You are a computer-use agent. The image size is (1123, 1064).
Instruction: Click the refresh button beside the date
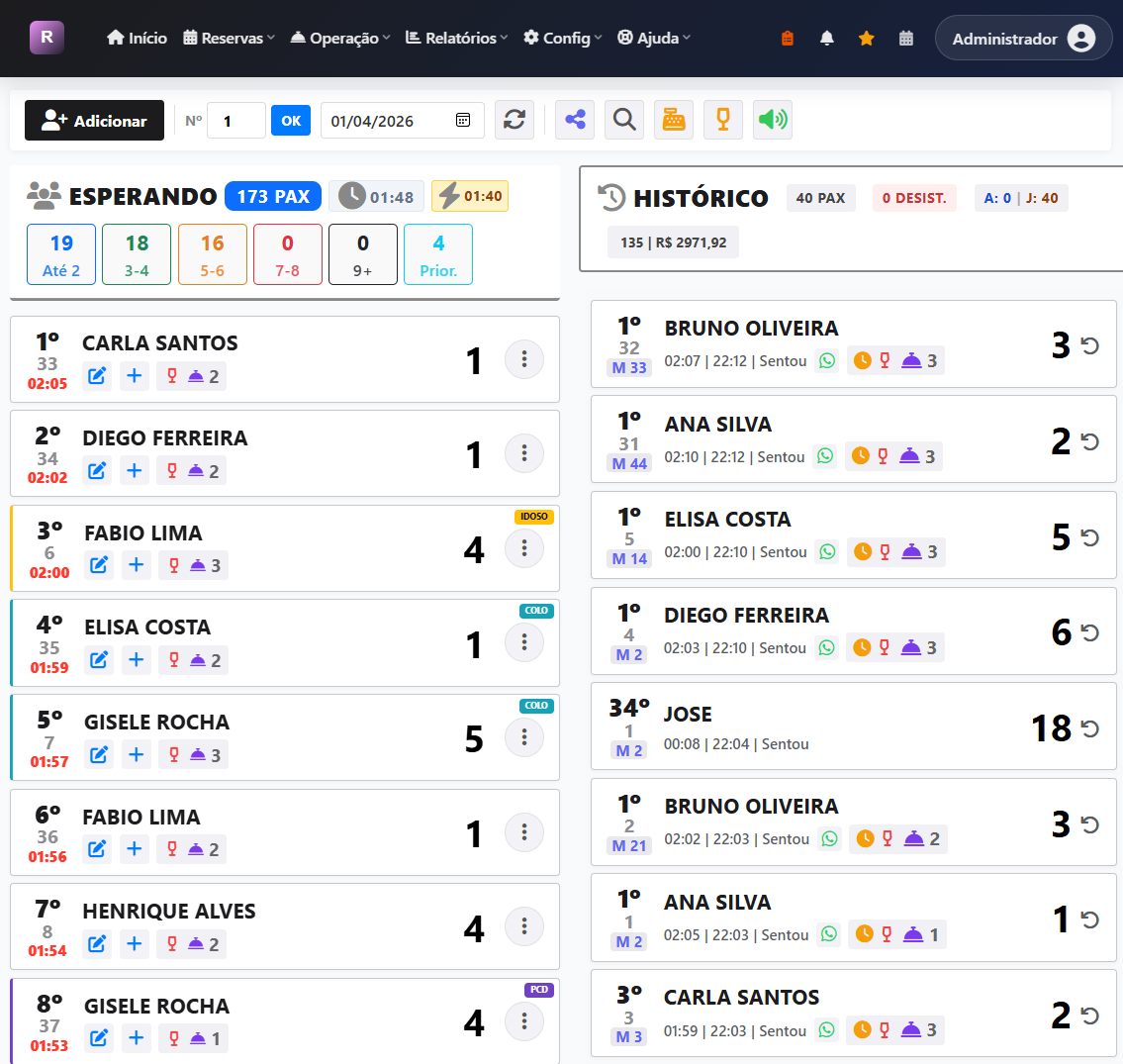515,121
